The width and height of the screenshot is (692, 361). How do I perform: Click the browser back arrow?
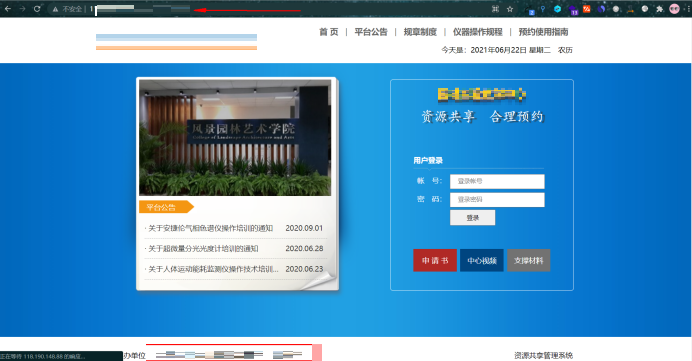pyautogui.click(x=8, y=8)
